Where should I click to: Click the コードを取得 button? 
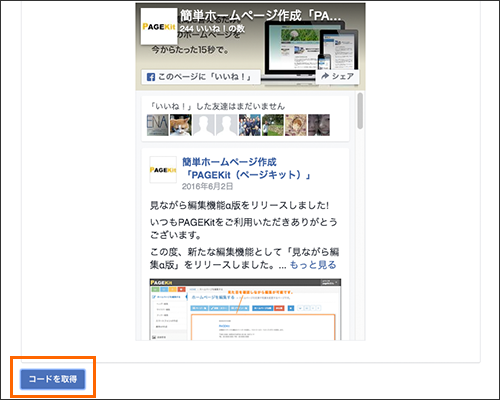pyautogui.click(x=53, y=379)
